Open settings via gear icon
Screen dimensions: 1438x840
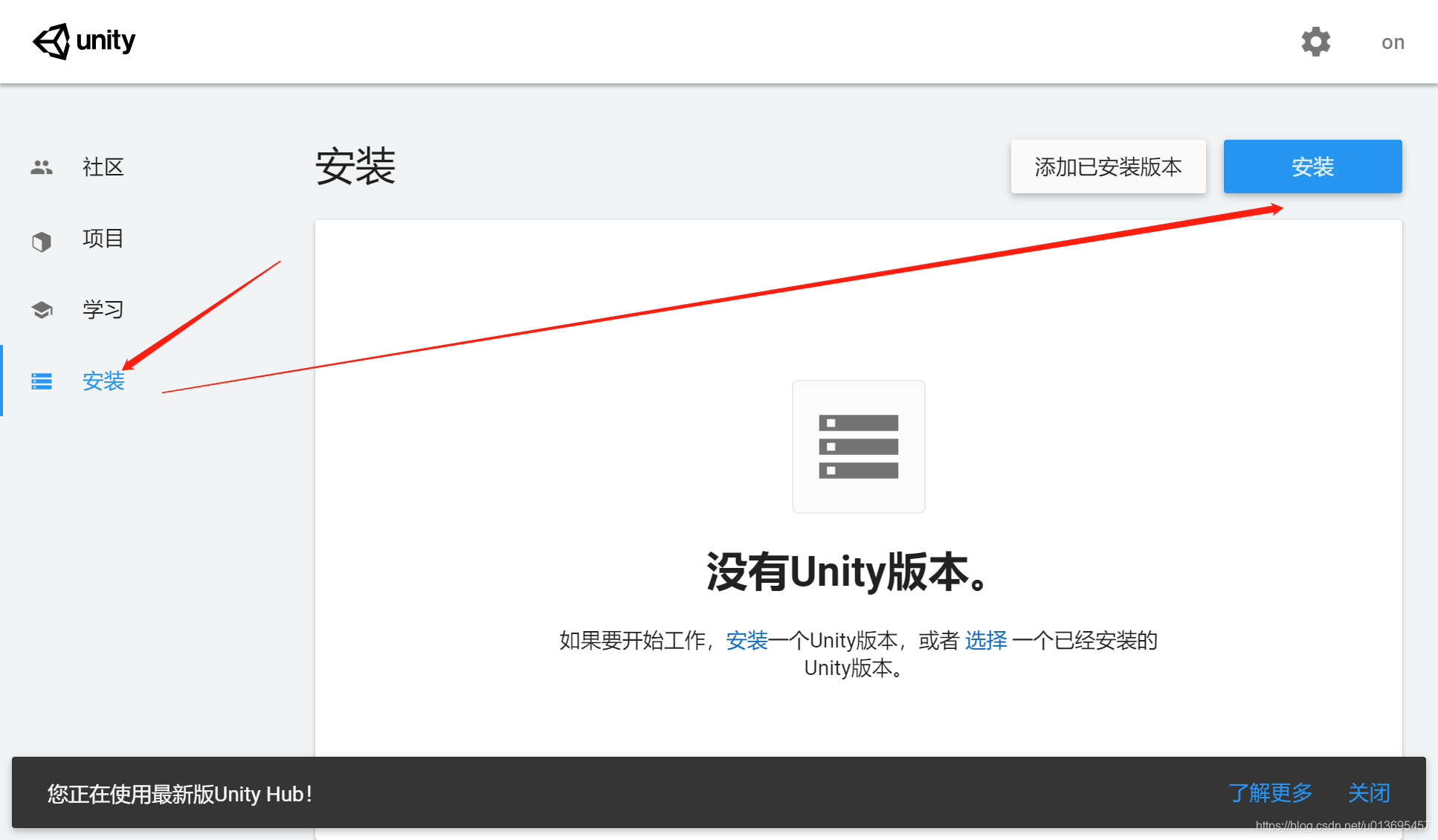pyautogui.click(x=1315, y=42)
